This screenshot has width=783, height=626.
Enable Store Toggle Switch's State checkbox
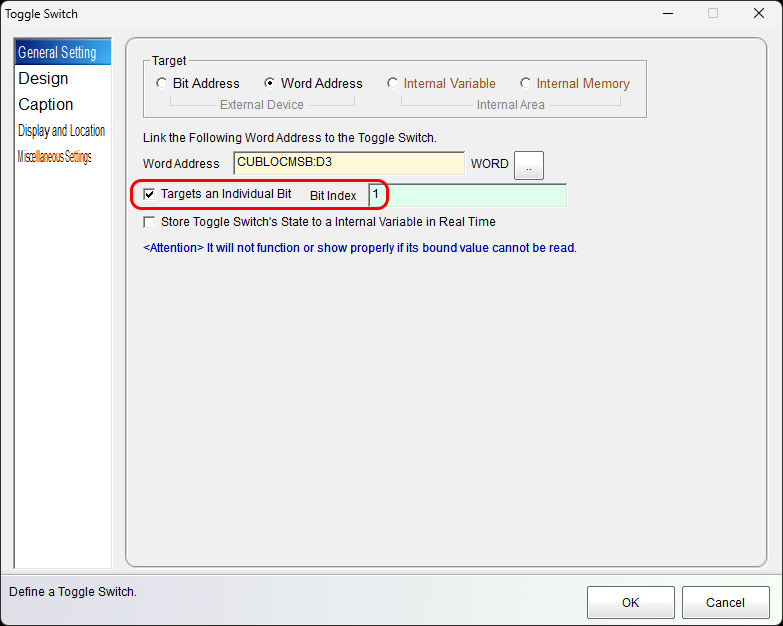click(x=150, y=222)
